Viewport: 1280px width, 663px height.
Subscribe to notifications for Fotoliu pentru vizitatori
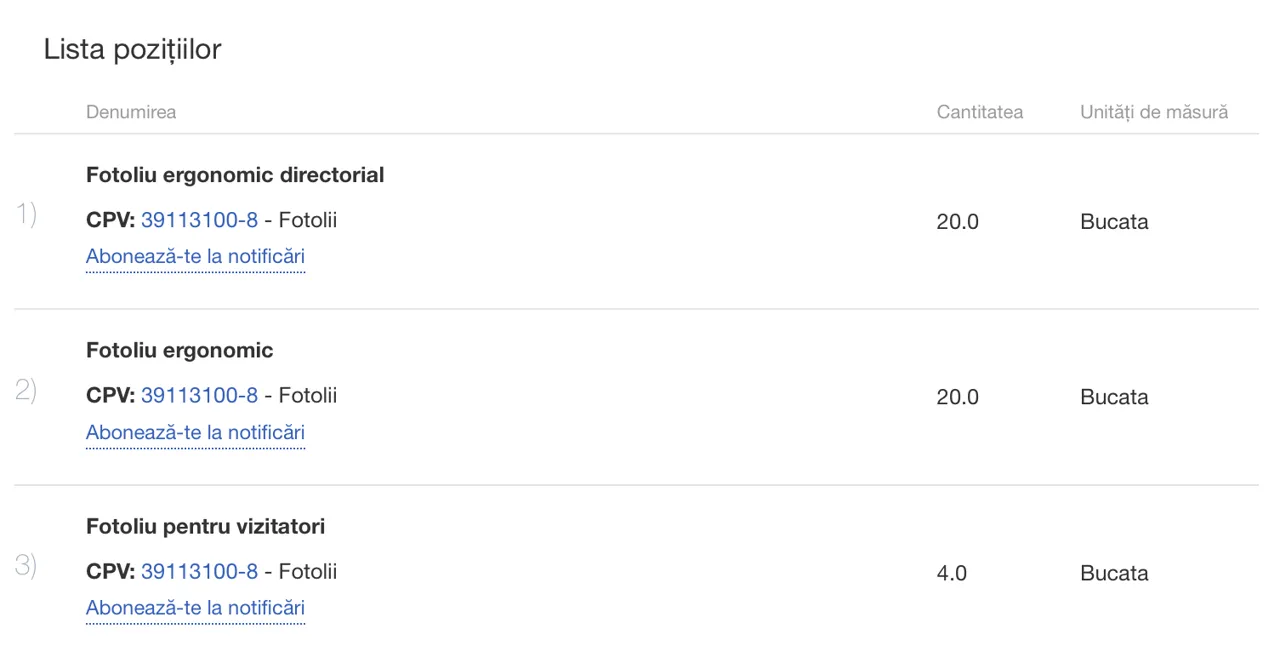coord(195,609)
